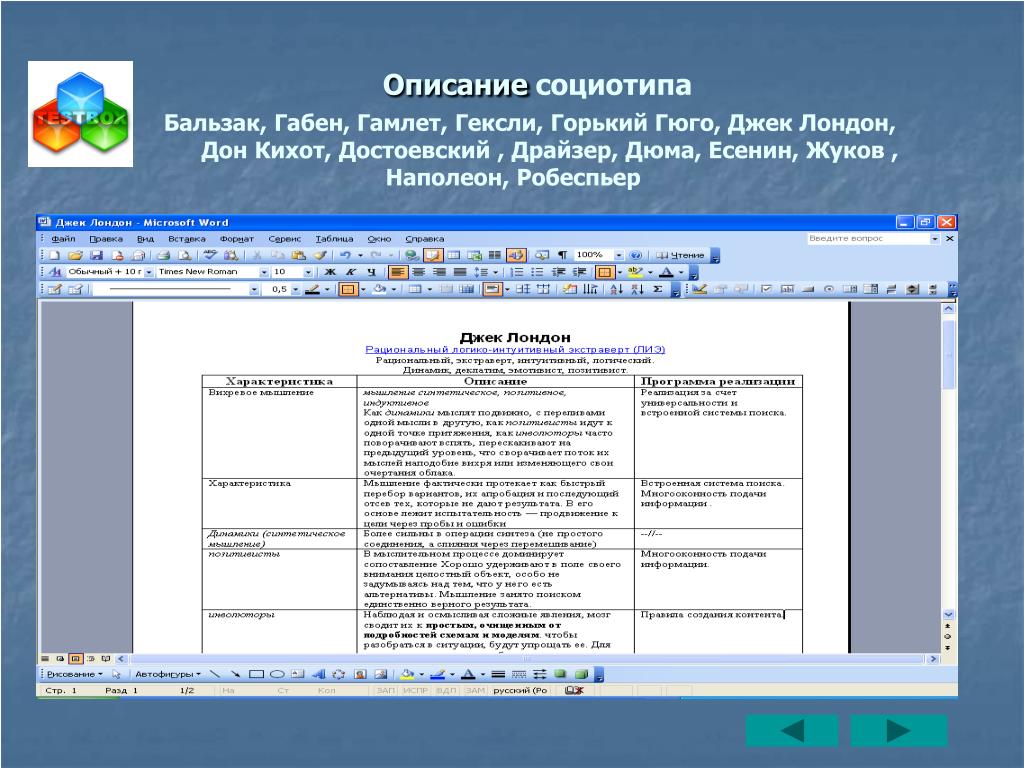This screenshot has height=768, width=1024.
Task: Click the Format Painter brush icon
Action: pos(319,255)
